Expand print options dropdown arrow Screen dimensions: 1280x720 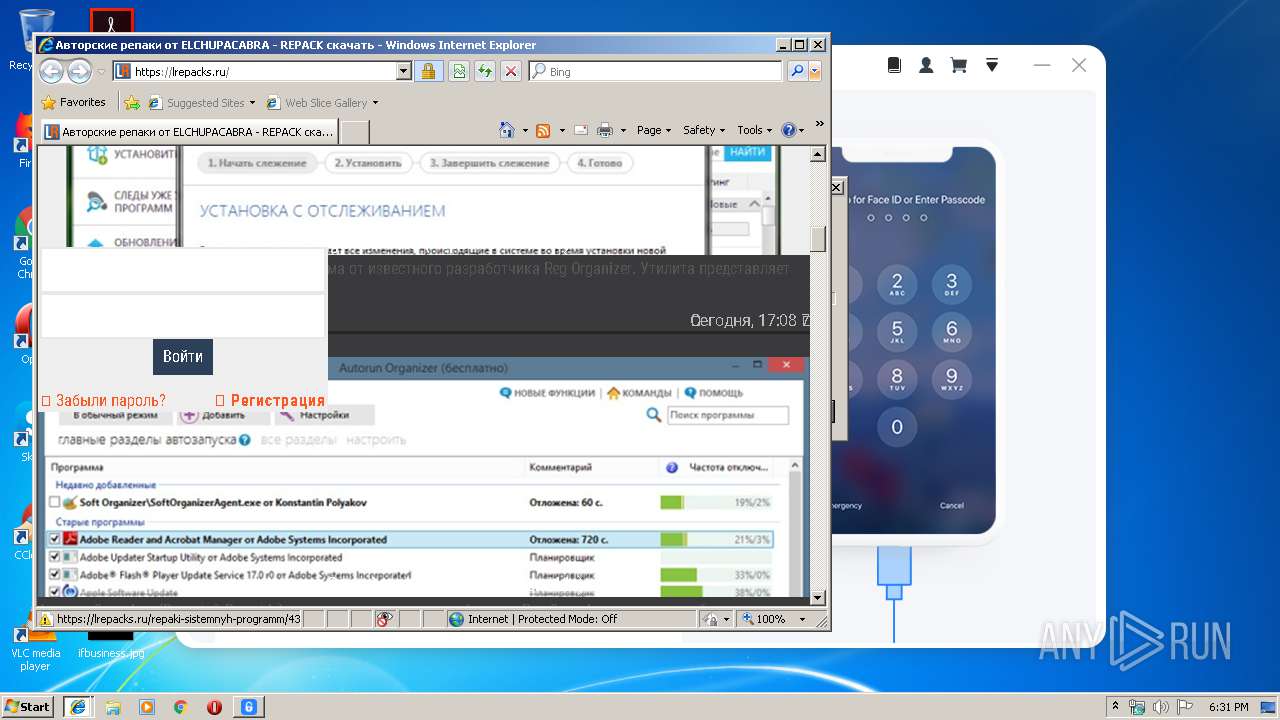coord(623,130)
